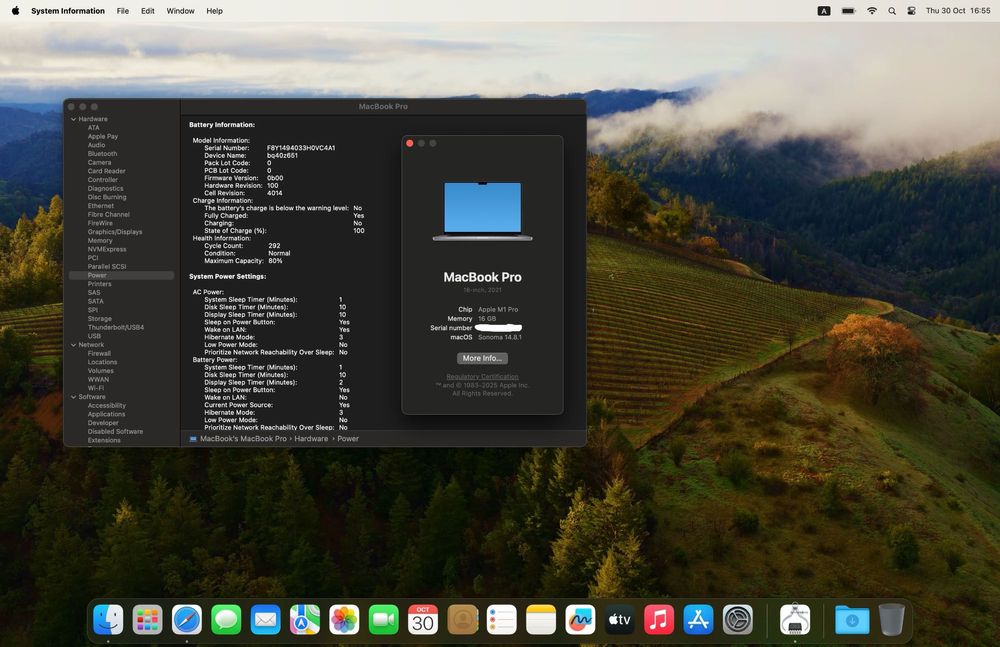Click the MacBook Pro laptop image
This screenshot has height=647, width=1000.
(482, 211)
